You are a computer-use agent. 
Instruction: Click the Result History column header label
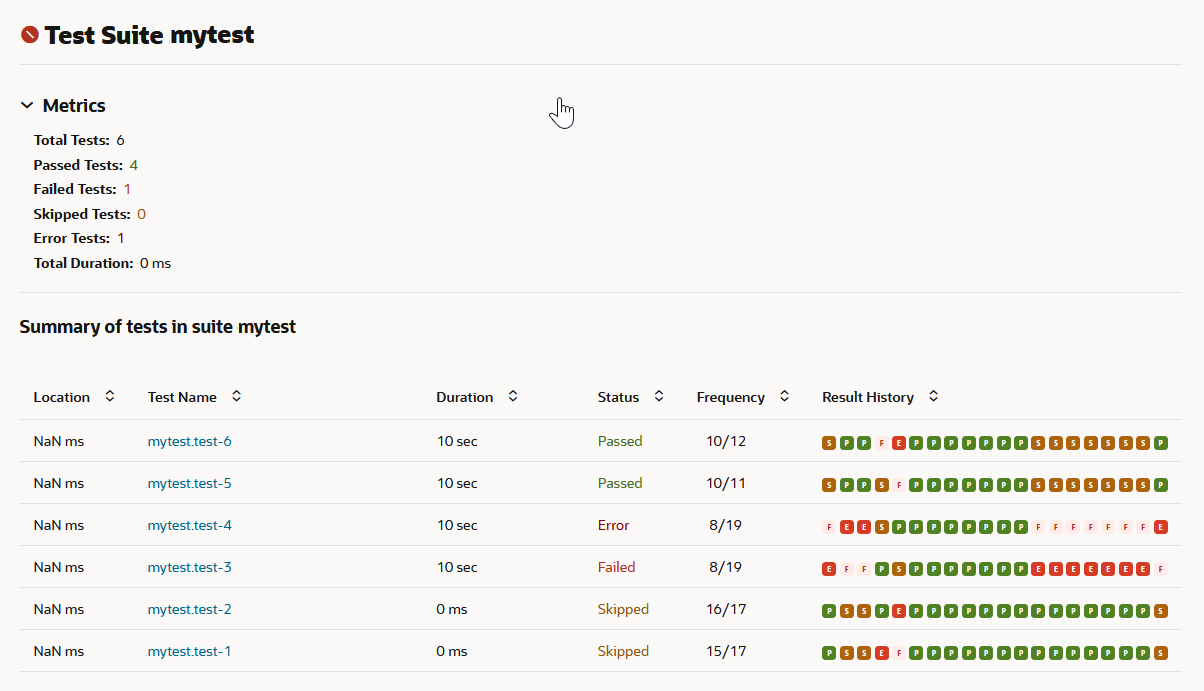pos(868,397)
